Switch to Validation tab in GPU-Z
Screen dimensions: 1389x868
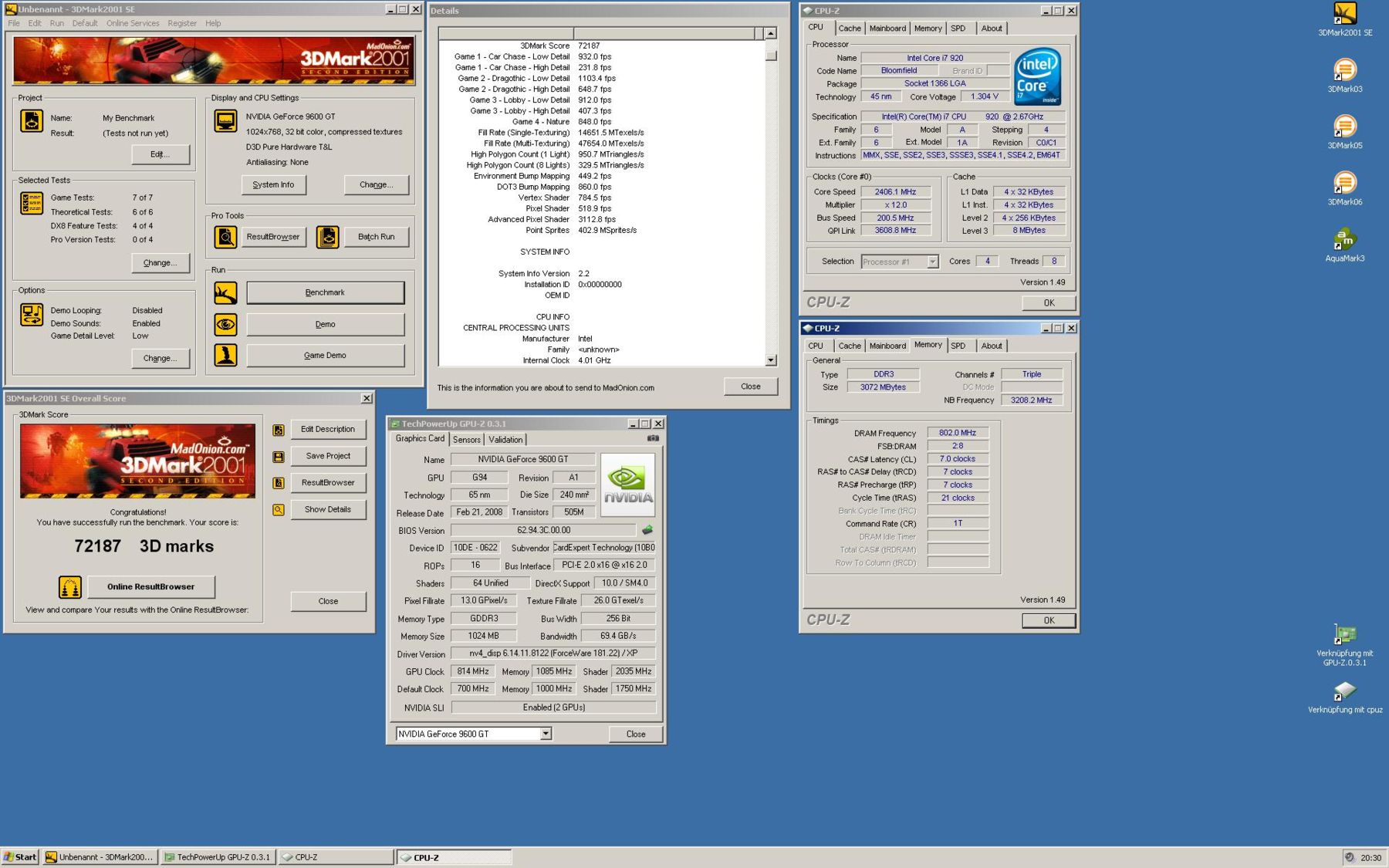(505, 439)
